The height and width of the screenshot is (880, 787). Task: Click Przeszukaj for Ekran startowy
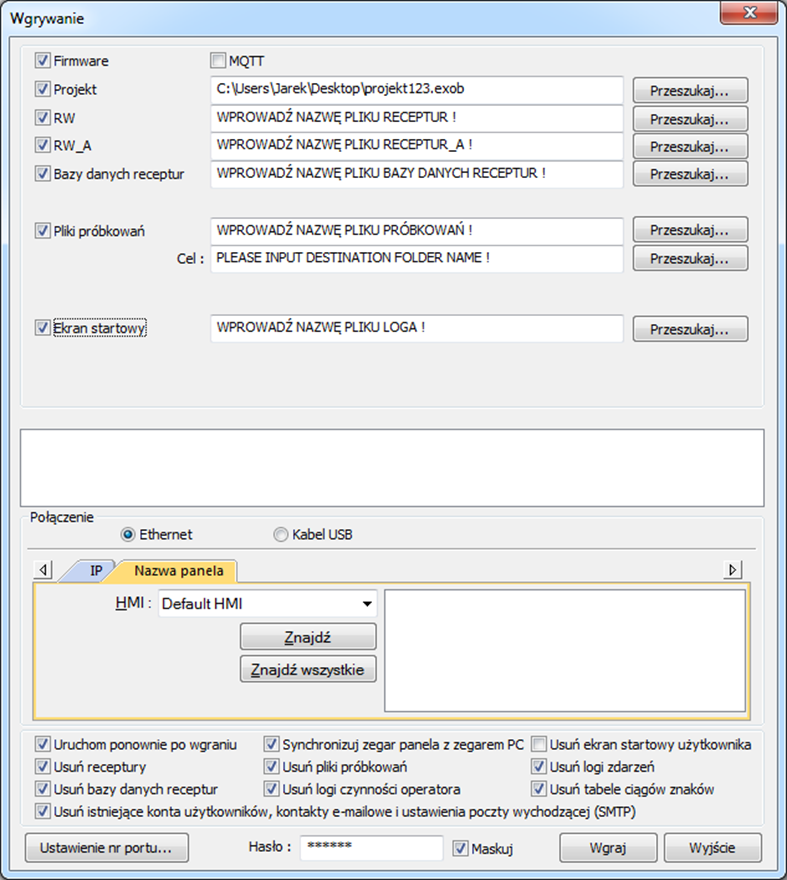(x=690, y=329)
